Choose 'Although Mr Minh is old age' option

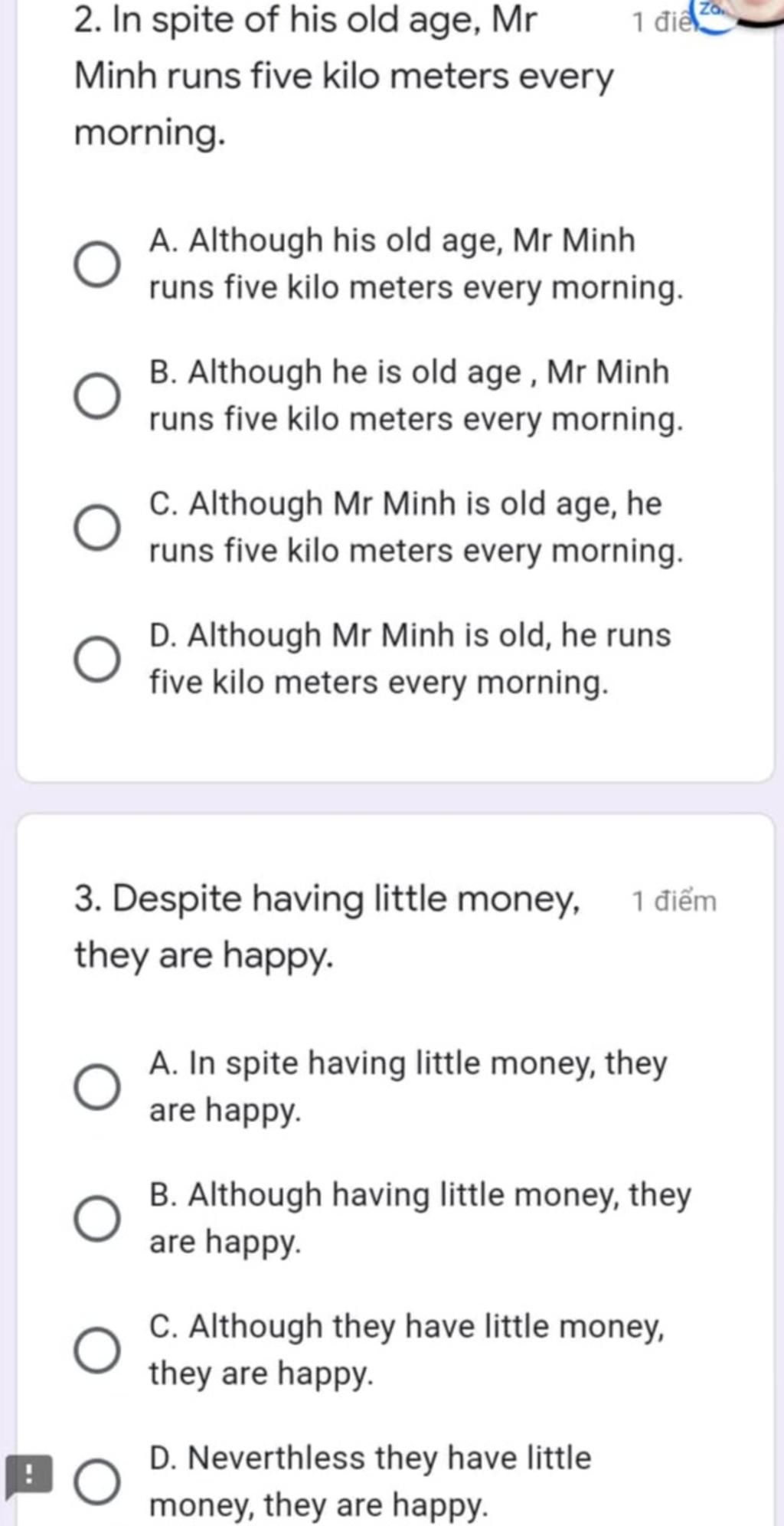pos(97,528)
